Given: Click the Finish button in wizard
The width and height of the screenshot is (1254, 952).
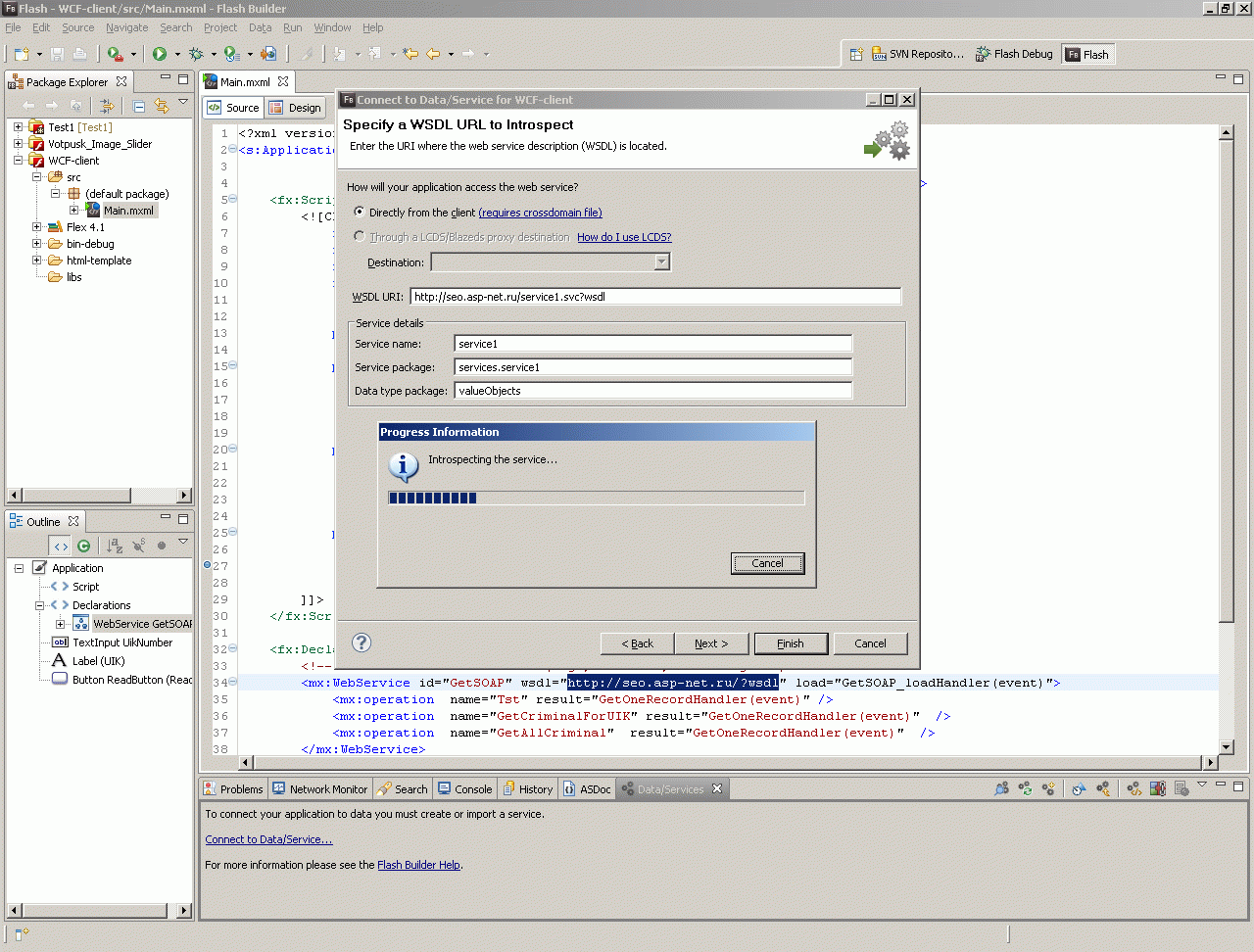Looking at the screenshot, I should coord(791,643).
